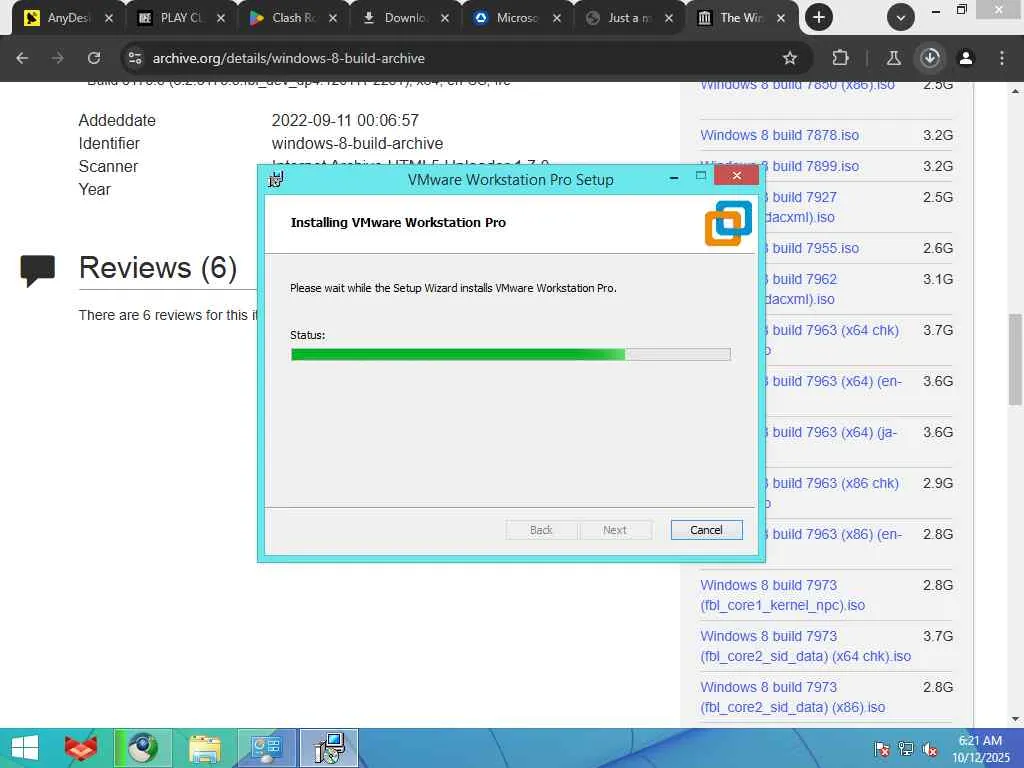Image resolution: width=1024 pixels, height=768 pixels.
Task: Open a new browser tab
Action: [819, 18]
